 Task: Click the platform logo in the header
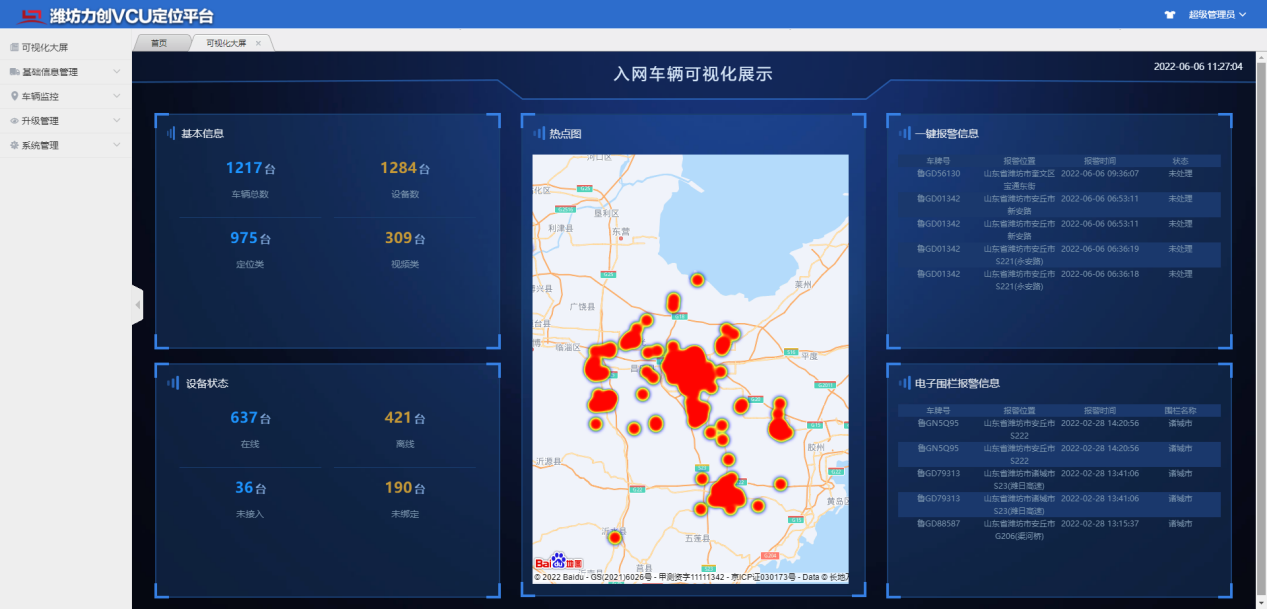(x=33, y=15)
